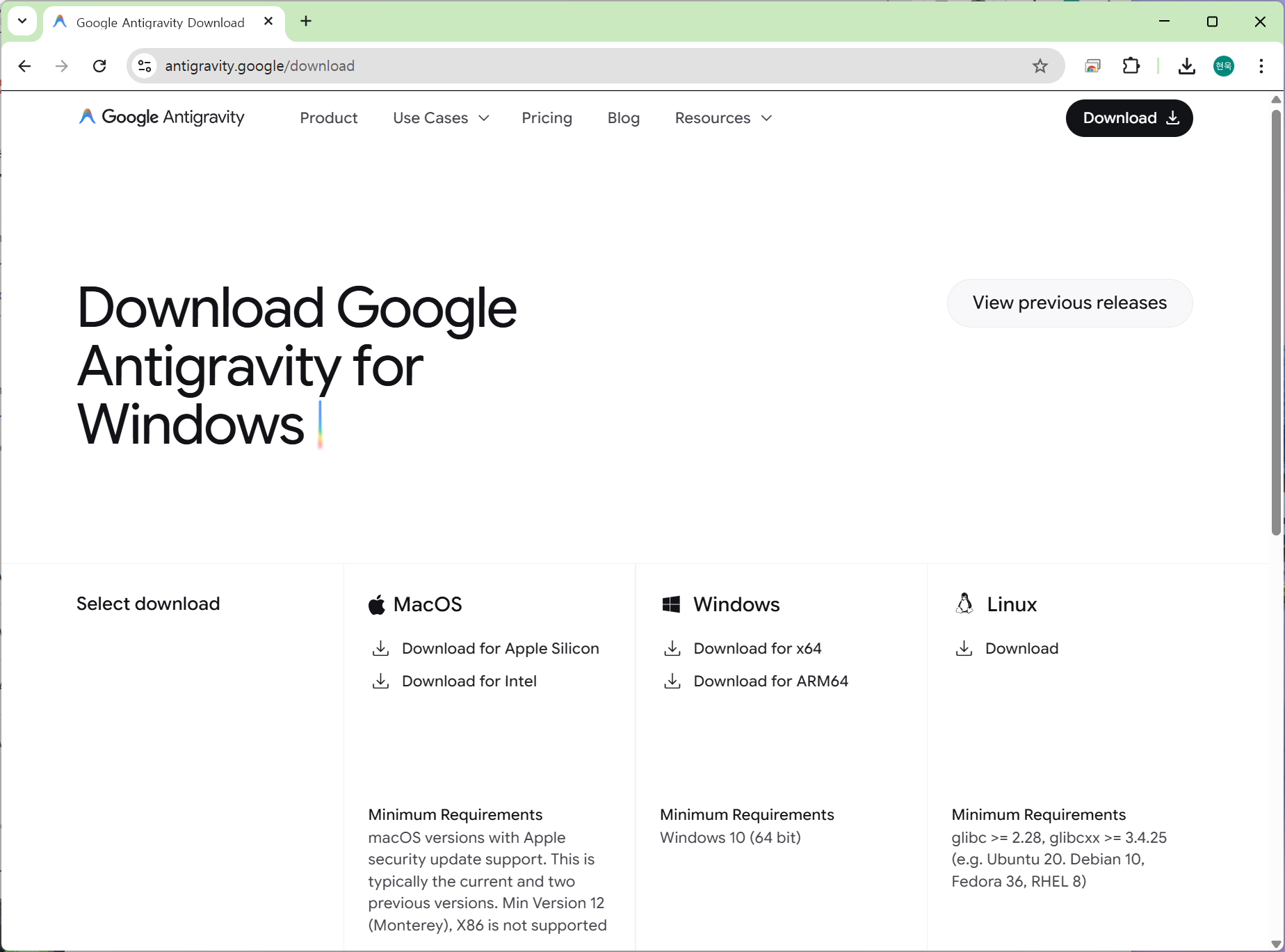Reload the current page
The image size is (1285, 952).
[x=99, y=66]
